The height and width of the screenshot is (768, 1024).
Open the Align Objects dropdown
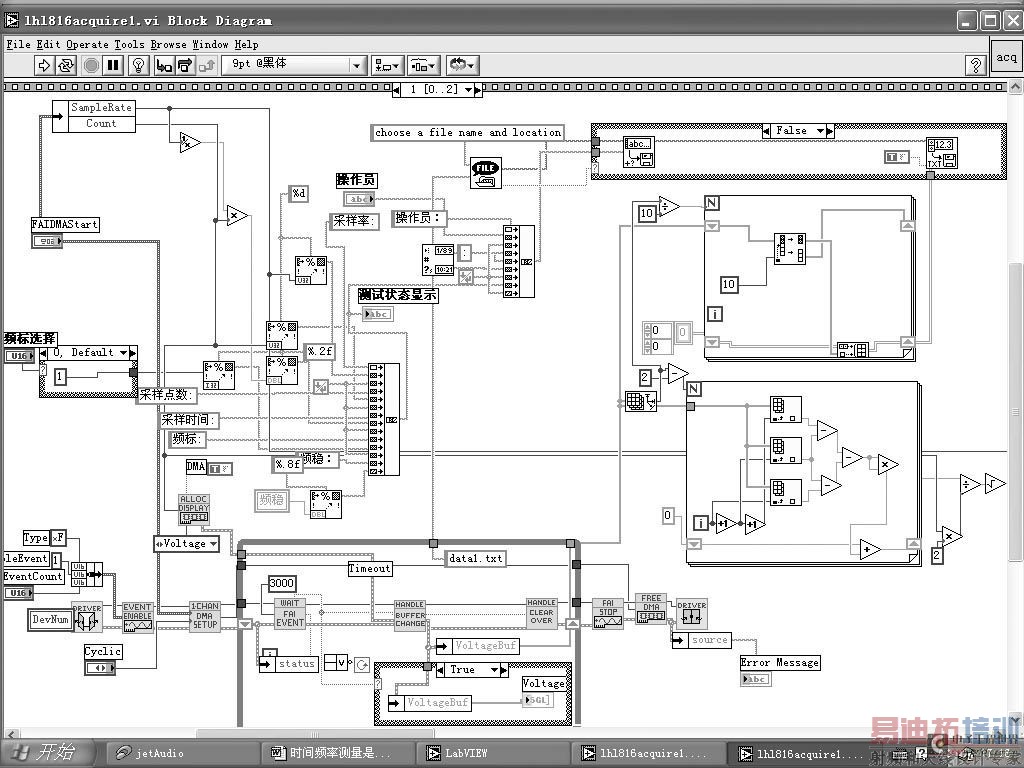[387, 65]
